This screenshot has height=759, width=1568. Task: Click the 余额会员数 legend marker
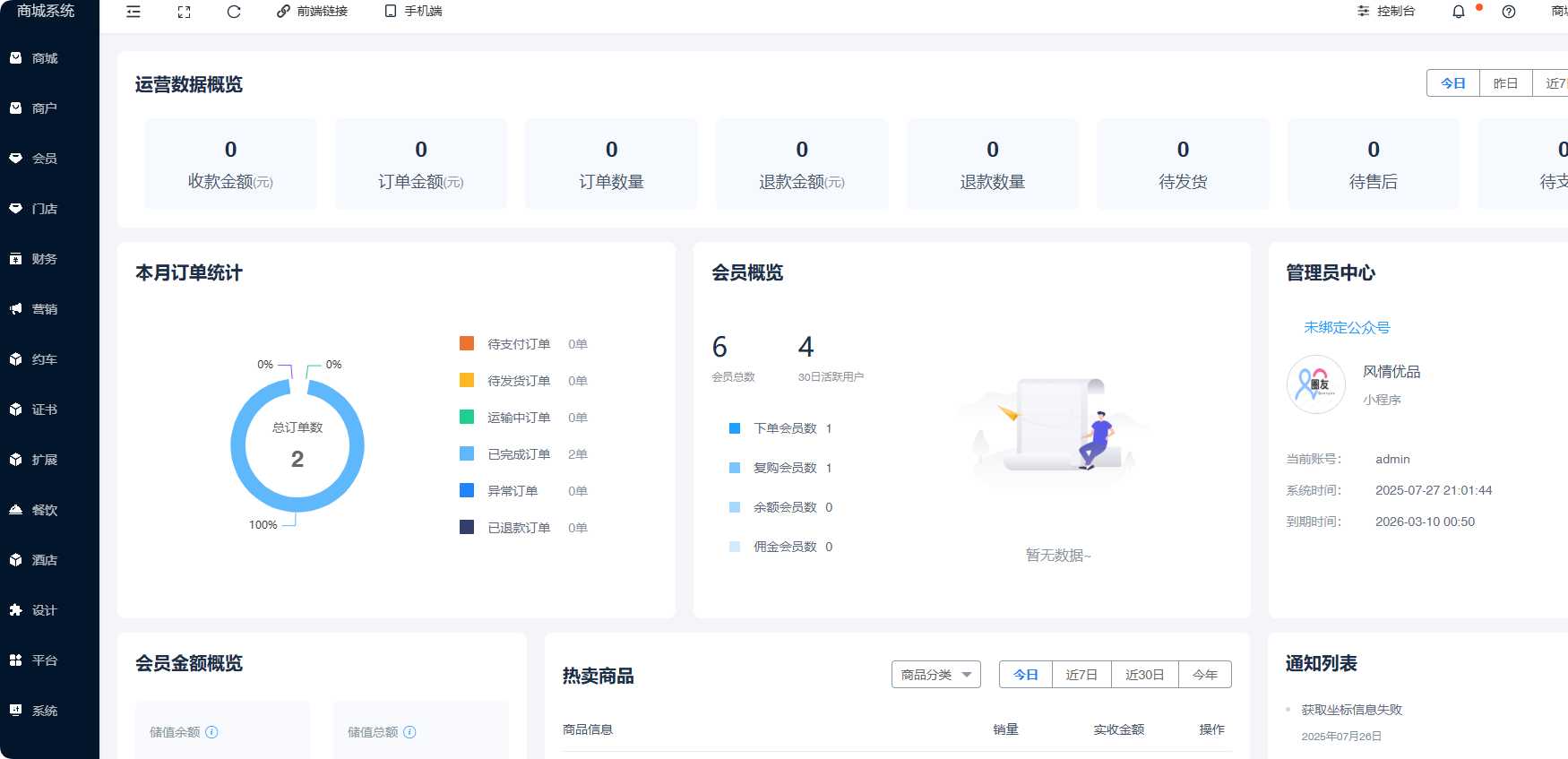[x=735, y=507]
